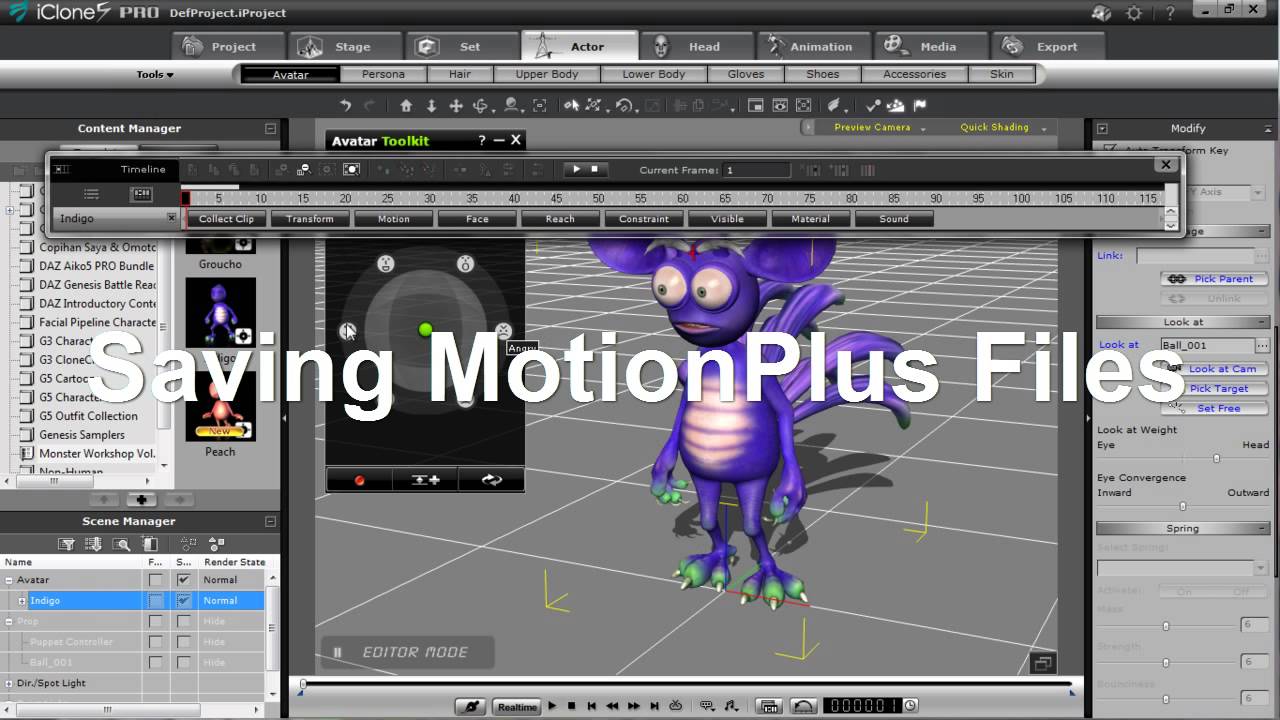Click the toolbar icon with the flag
Viewport: 1280px width, 720px height.
coord(919,105)
